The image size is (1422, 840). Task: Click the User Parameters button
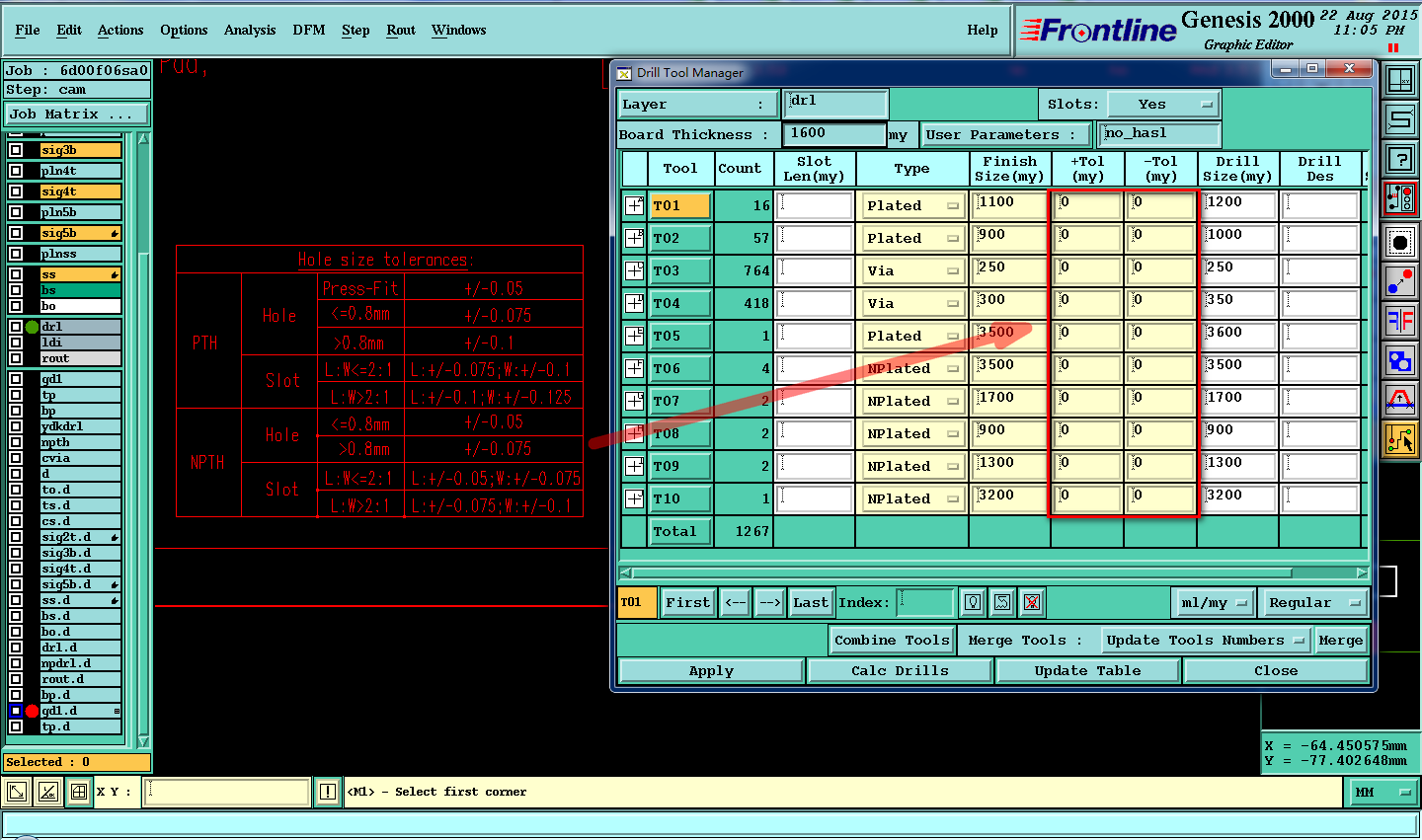(x=1006, y=134)
